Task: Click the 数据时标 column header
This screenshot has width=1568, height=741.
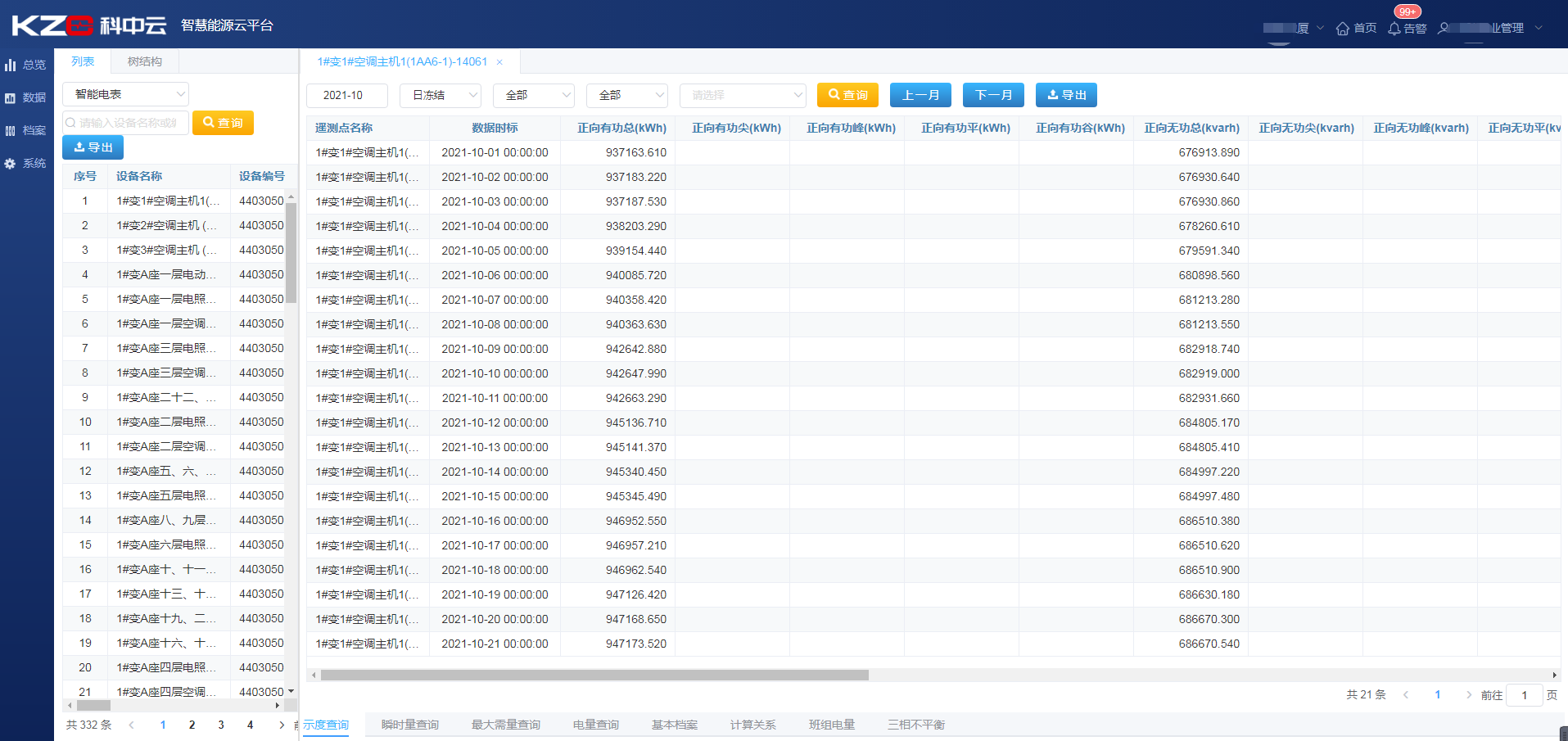Action: click(x=495, y=128)
